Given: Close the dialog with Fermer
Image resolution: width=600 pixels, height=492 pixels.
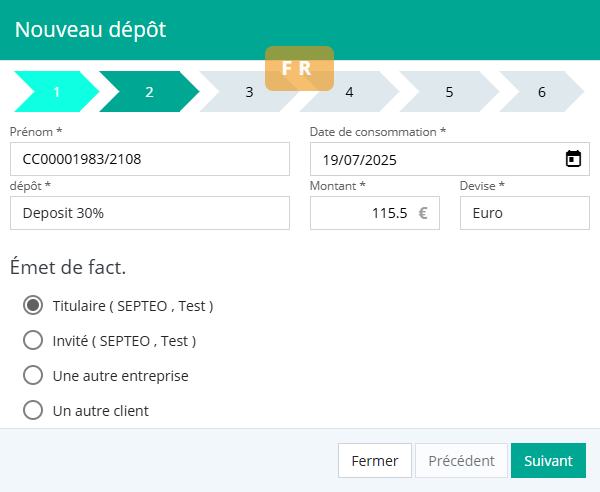Looking at the screenshot, I should tap(375, 461).
